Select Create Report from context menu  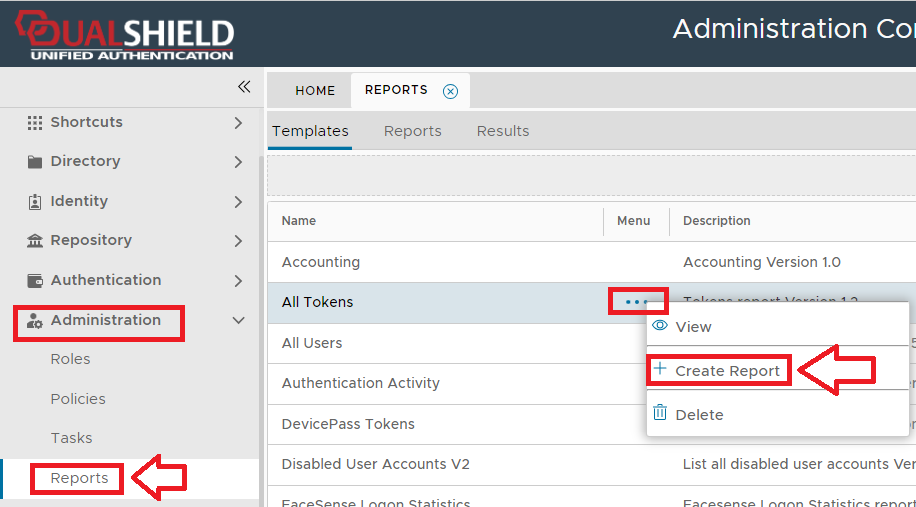point(727,371)
